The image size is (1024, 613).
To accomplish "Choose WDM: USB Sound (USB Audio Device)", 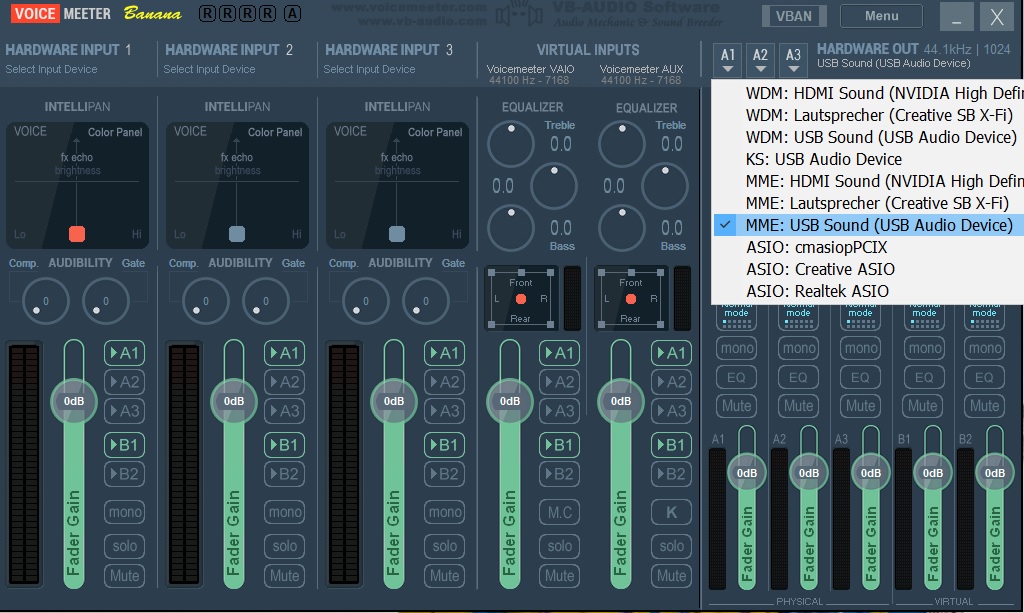I will pyautogui.click(x=869, y=138).
